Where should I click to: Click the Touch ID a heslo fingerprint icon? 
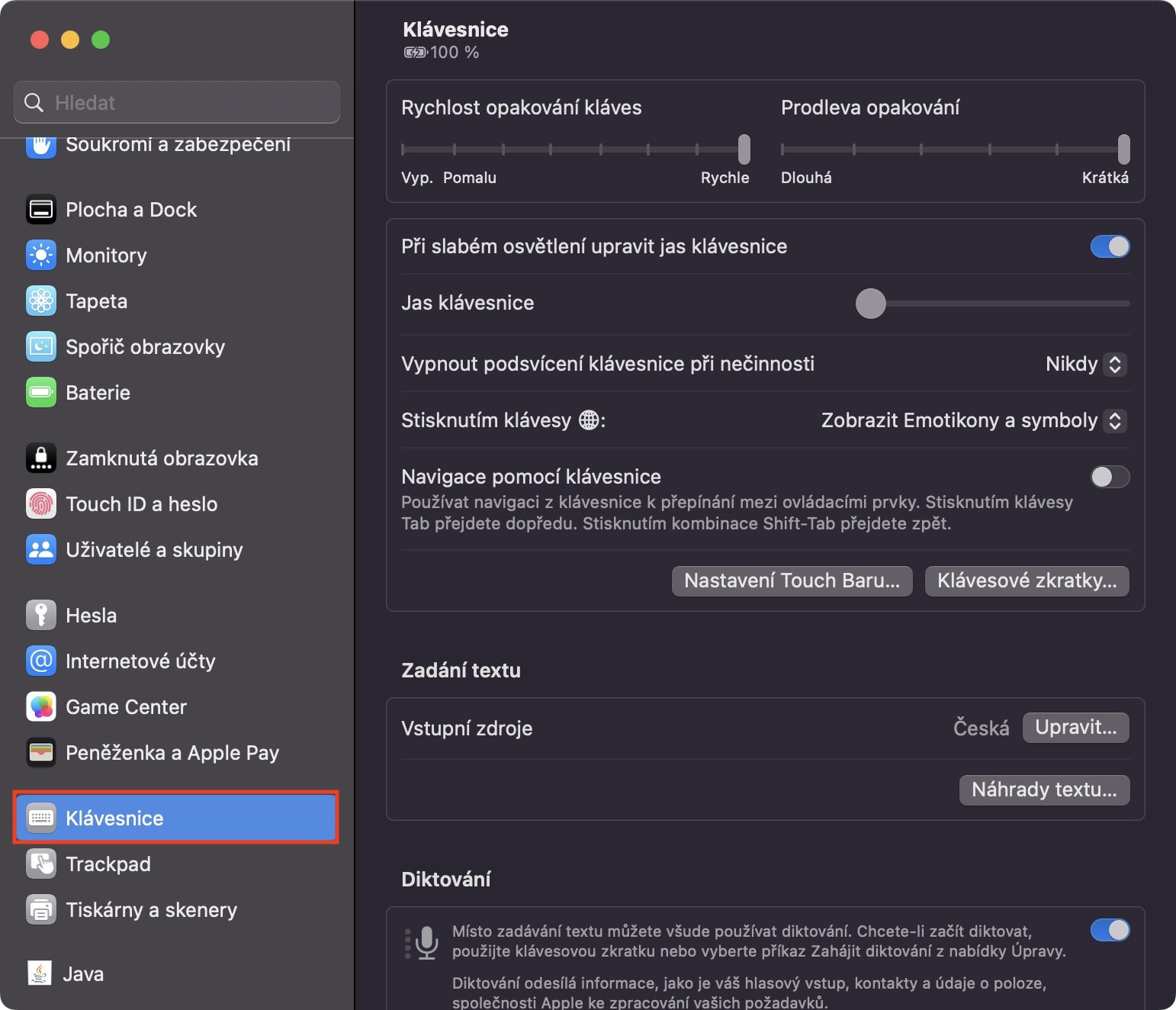pyautogui.click(x=41, y=504)
